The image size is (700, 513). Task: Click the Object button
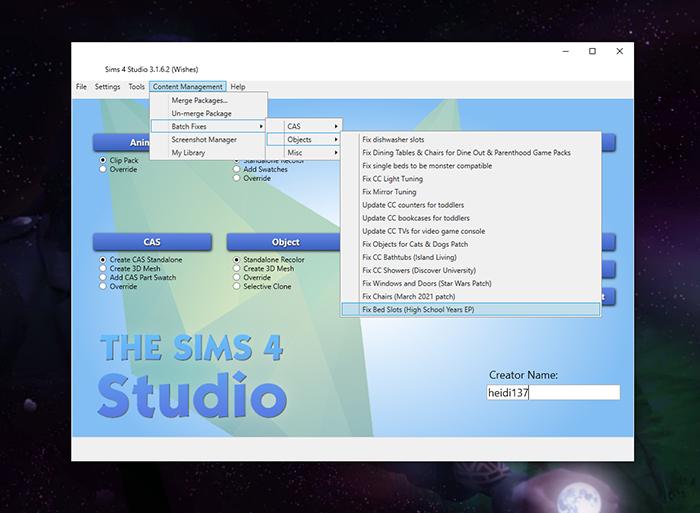(283, 242)
